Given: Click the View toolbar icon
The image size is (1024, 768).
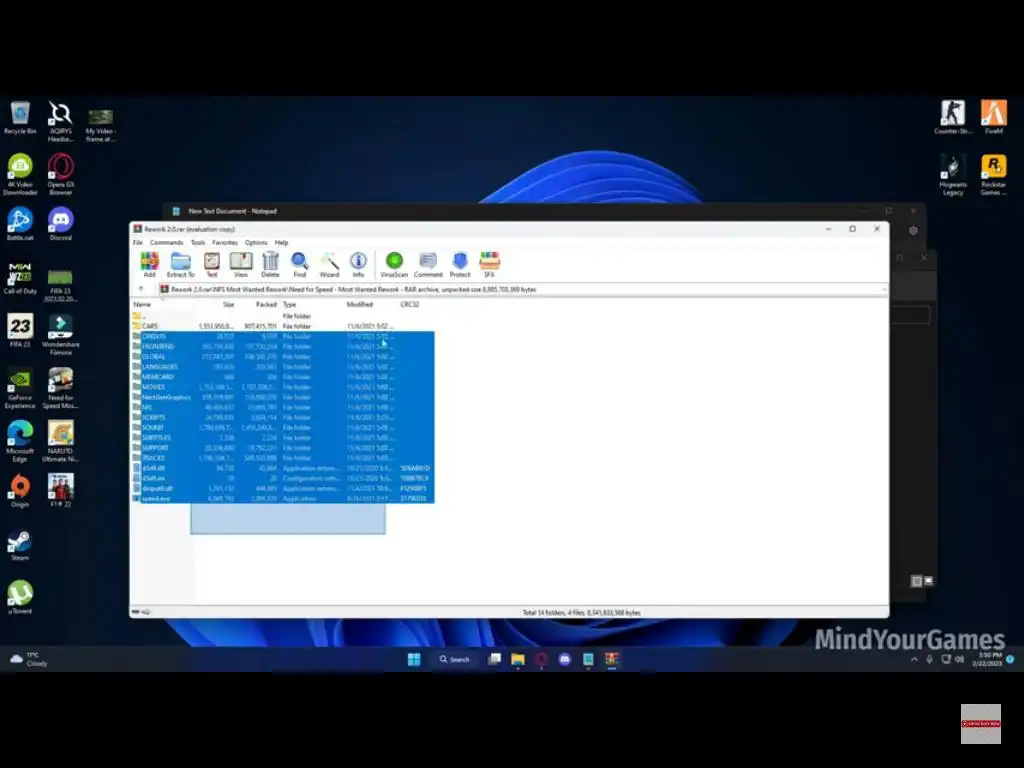Looking at the screenshot, I should point(240,264).
